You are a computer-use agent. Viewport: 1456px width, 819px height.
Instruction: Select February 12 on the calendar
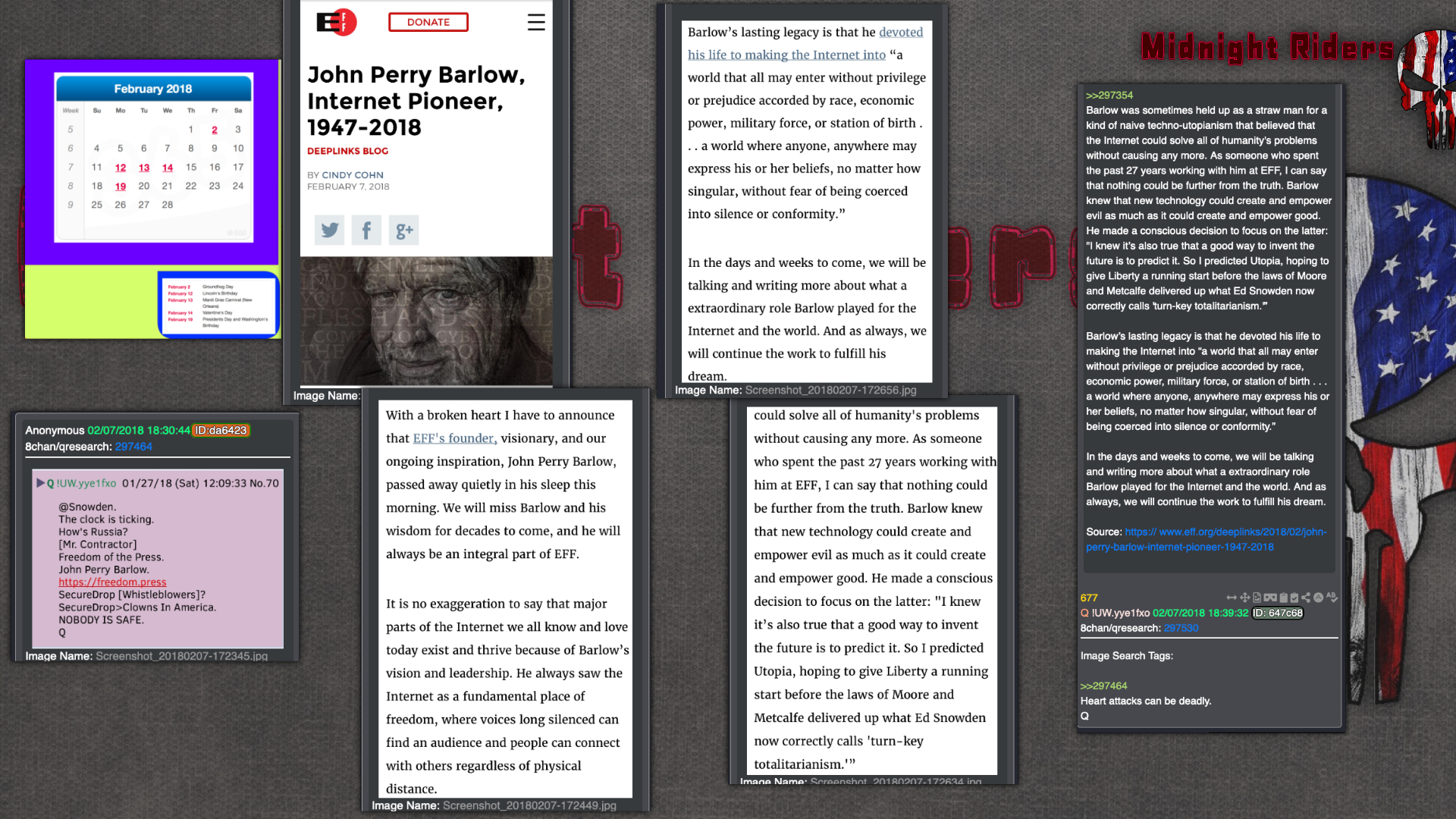pyautogui.click(x=121, y=168)
